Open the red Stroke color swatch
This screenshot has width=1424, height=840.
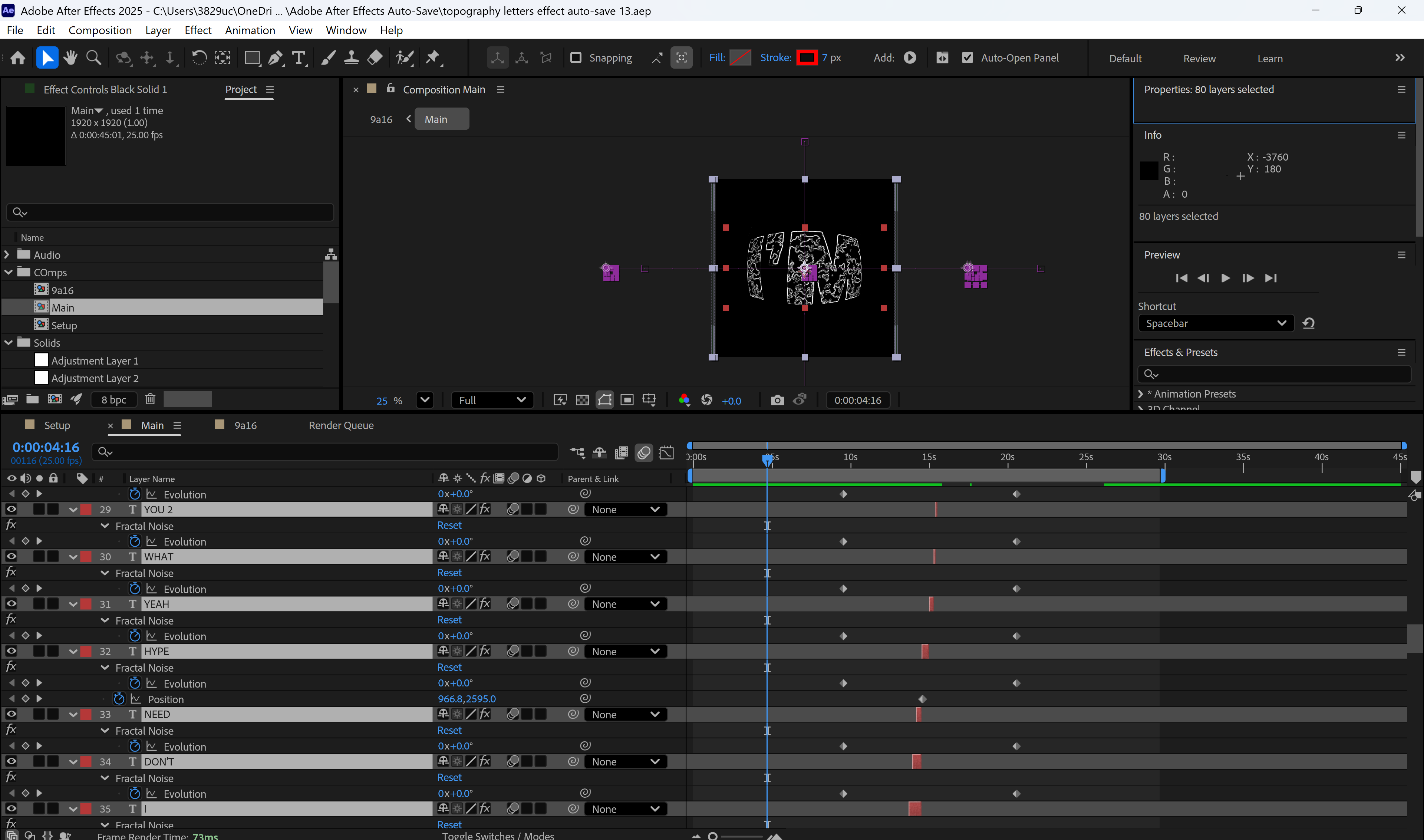(x=806, y=58)
